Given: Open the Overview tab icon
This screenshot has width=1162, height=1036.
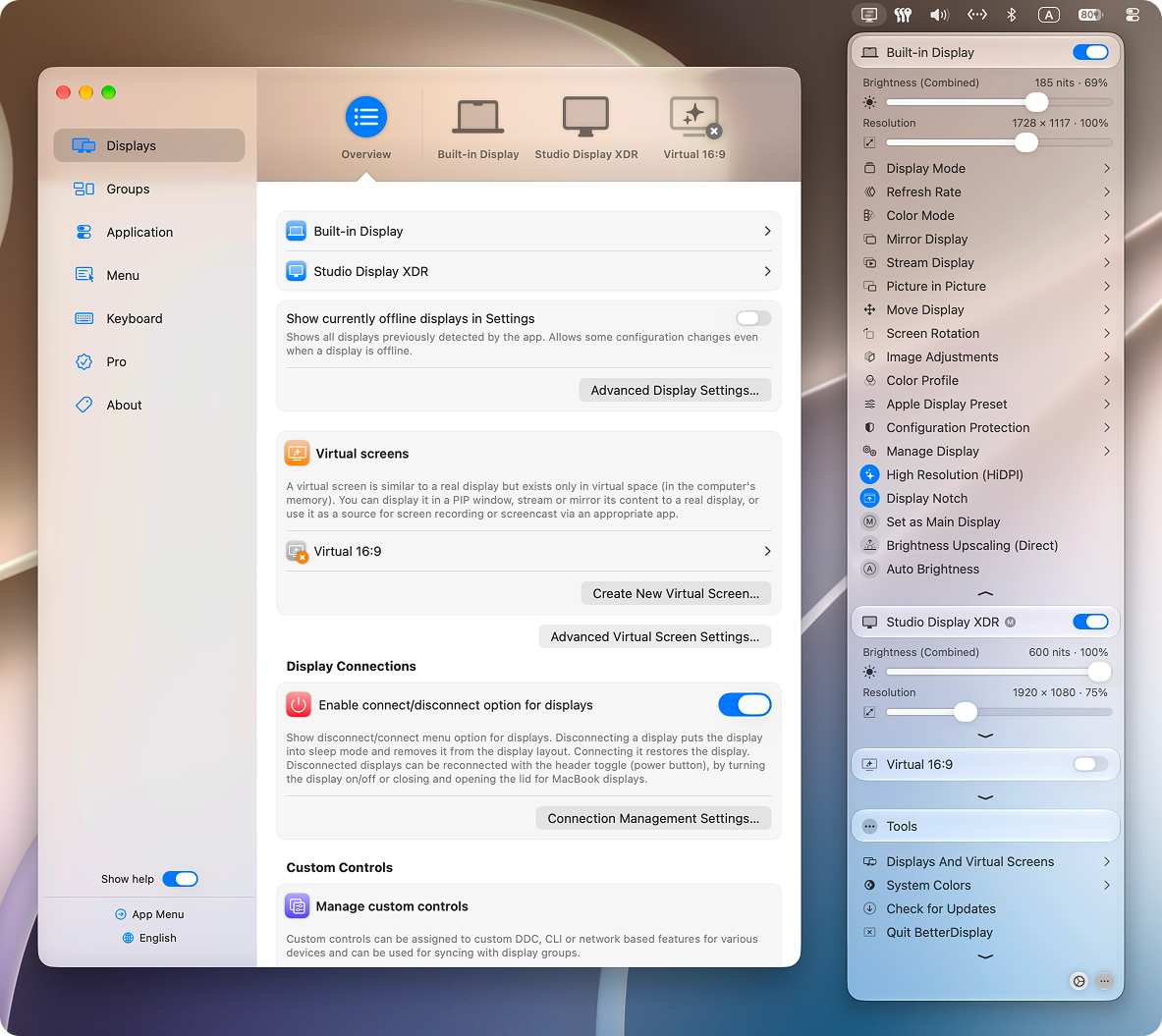Looking at the screenshot, I should pyautogui.click(x=366, y=117).
